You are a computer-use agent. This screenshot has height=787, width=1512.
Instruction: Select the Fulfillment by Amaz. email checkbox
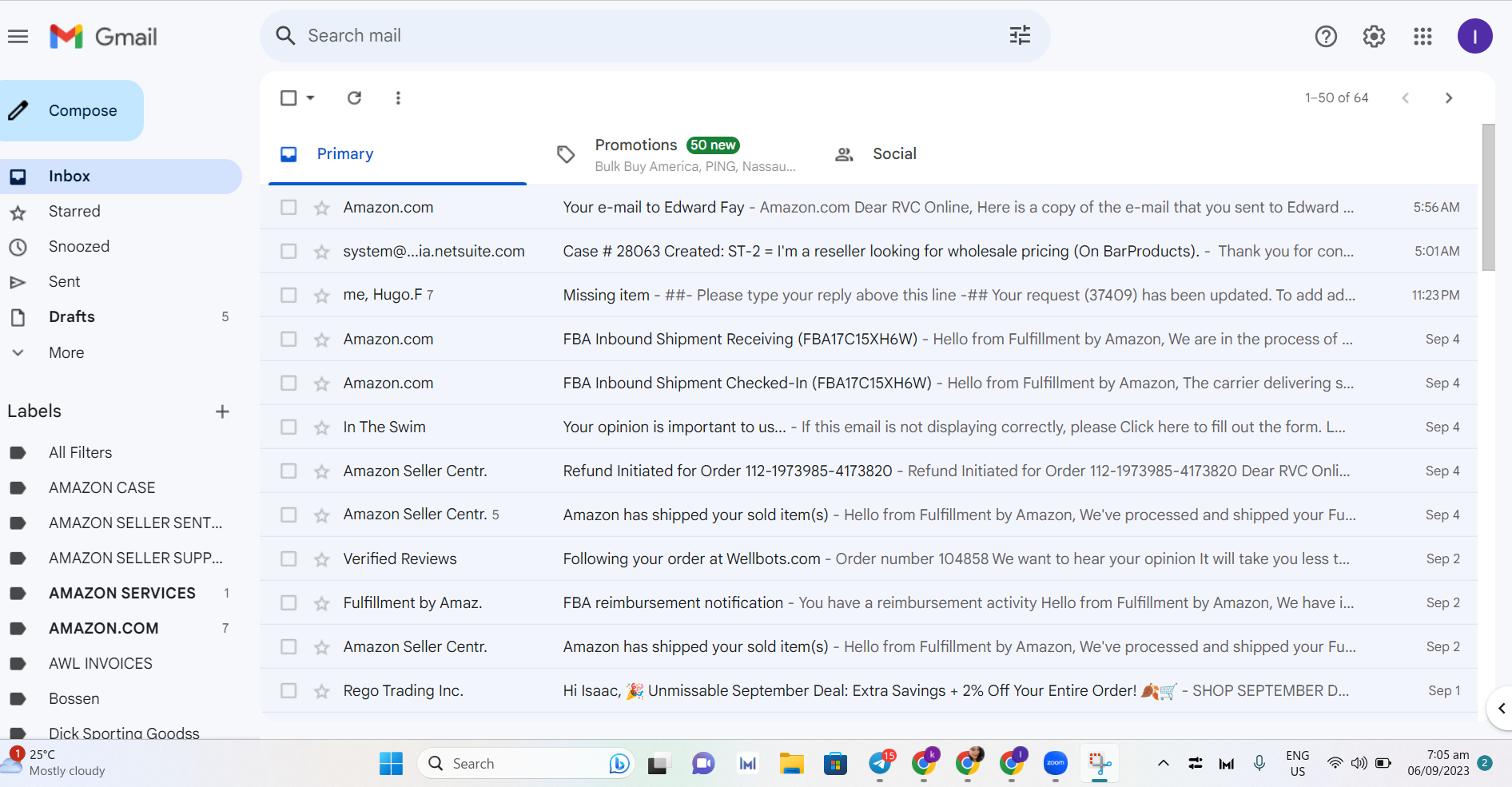pyautogui.click(x=288, y=602)
